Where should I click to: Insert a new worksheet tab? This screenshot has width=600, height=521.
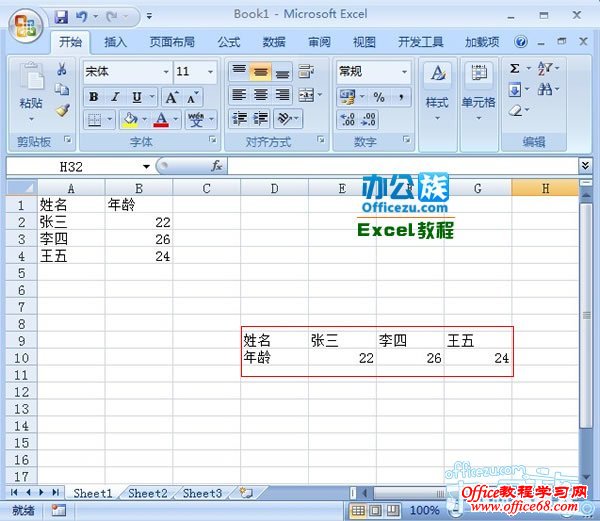[x=246, y=493]
